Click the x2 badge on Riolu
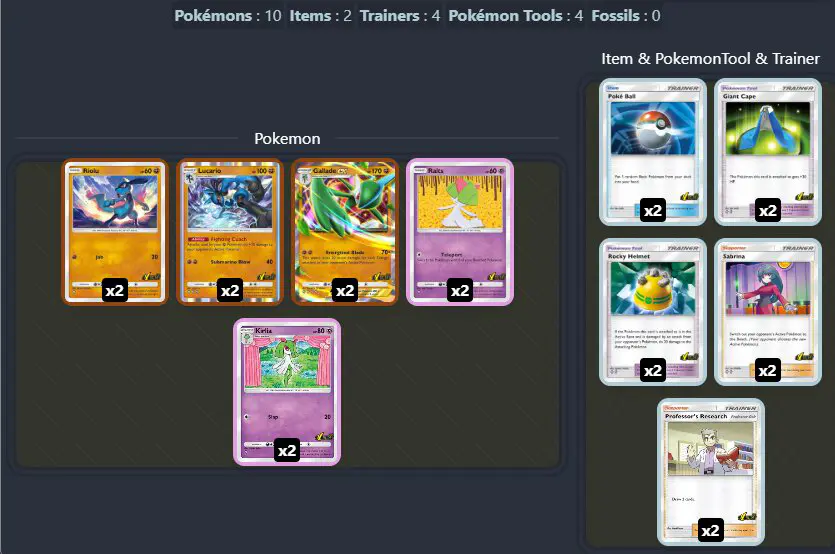 (x=115, y=290)
